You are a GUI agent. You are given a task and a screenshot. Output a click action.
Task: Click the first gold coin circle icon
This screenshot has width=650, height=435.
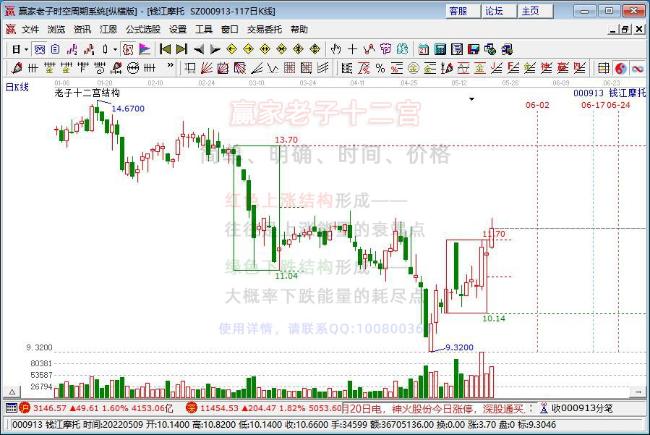413,68
